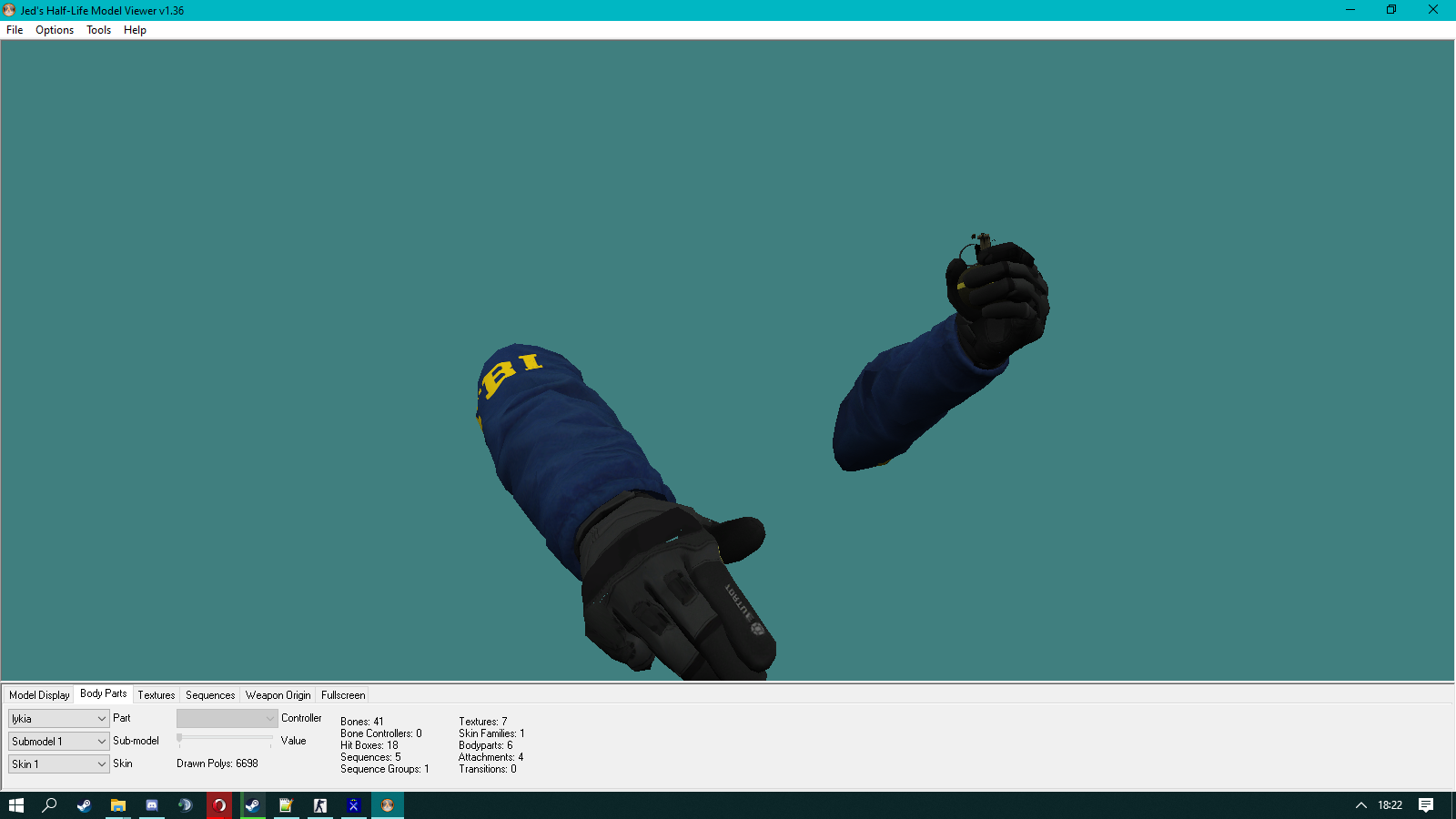
Task: Switch to the Fullscreen tab
Action: pyautogui.click(x=343, y=695)
